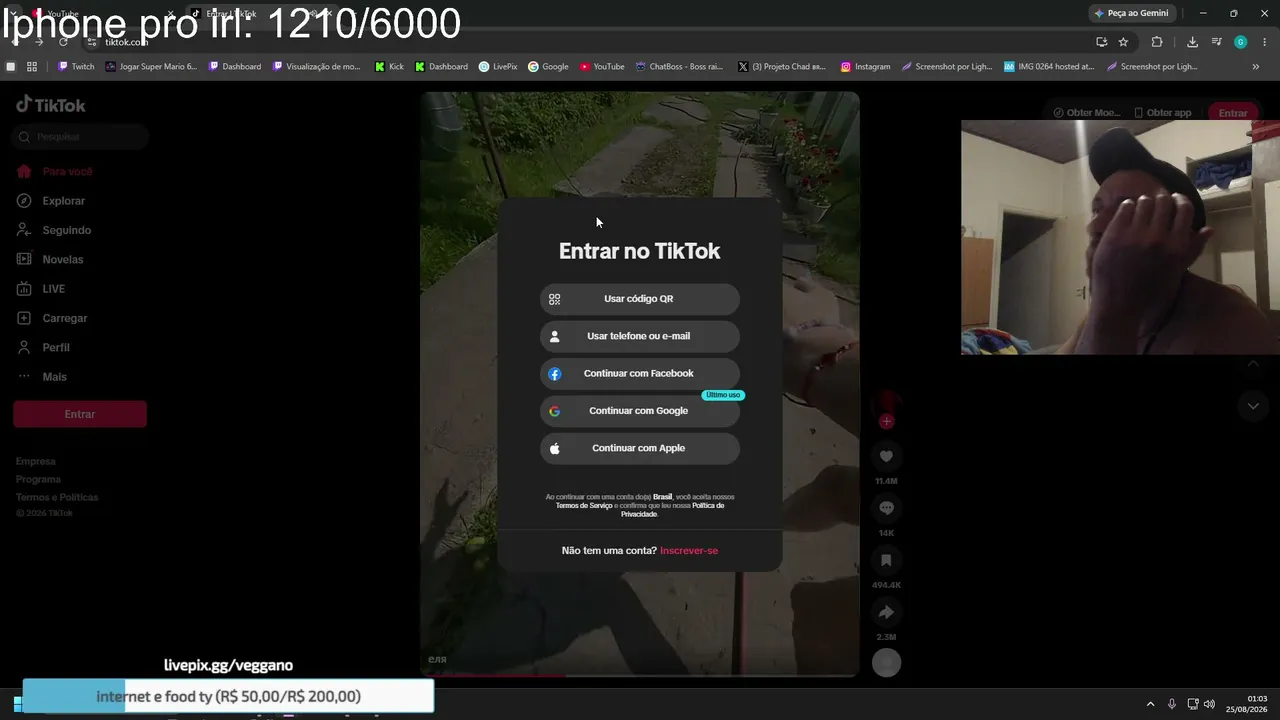Continue with Facebook login option

[x=640, y=374]
